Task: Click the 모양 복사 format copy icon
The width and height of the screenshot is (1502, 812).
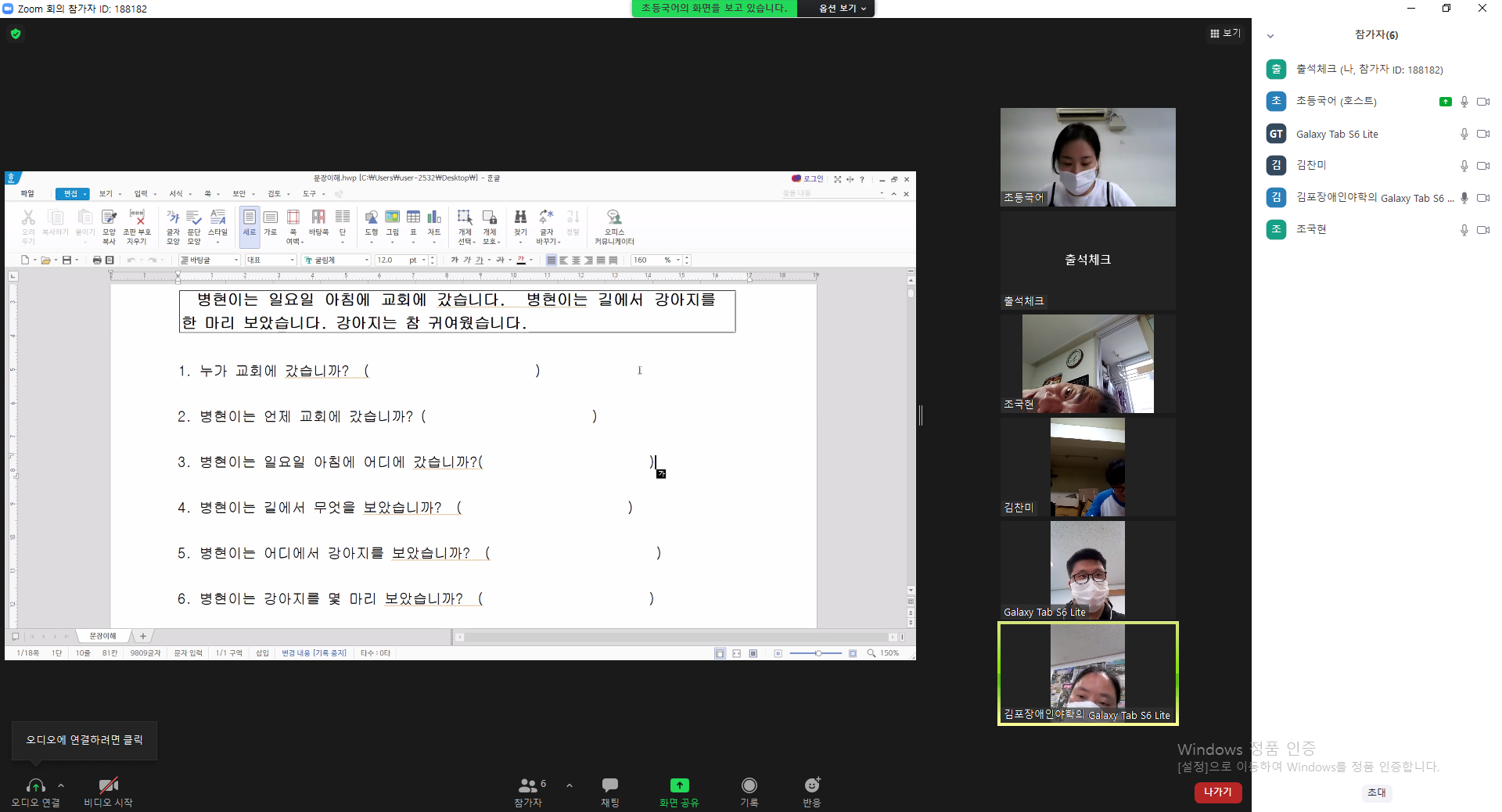Action: 110,227
